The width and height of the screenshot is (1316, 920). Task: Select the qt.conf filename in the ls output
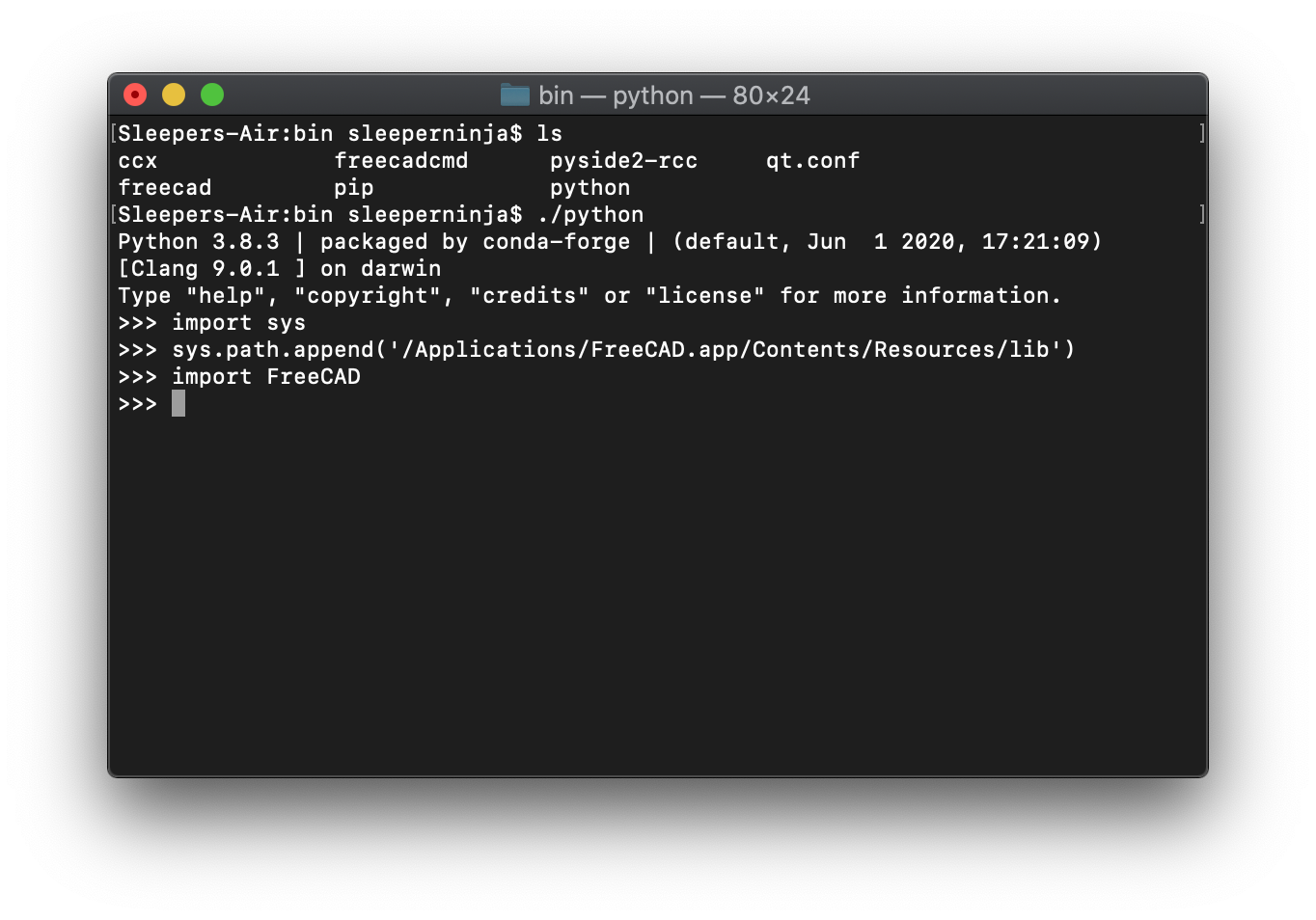811,160
